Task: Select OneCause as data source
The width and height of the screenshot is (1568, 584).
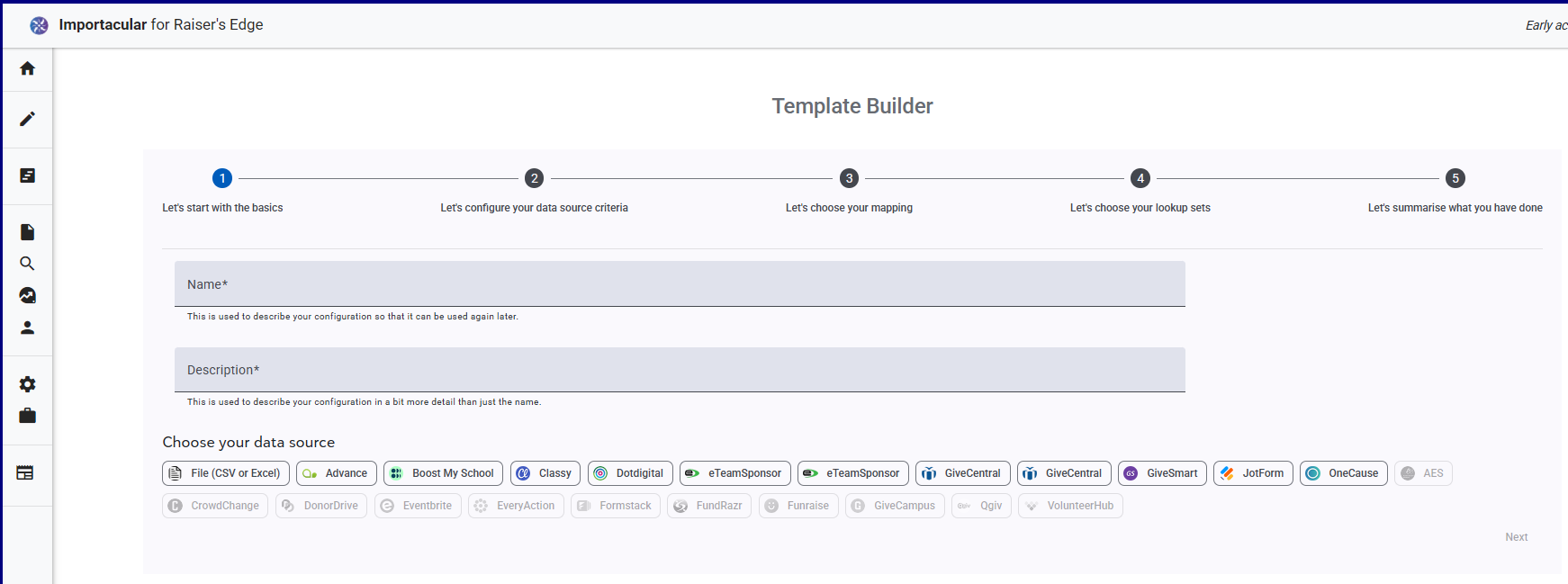Action: (x=1343, y=473)
